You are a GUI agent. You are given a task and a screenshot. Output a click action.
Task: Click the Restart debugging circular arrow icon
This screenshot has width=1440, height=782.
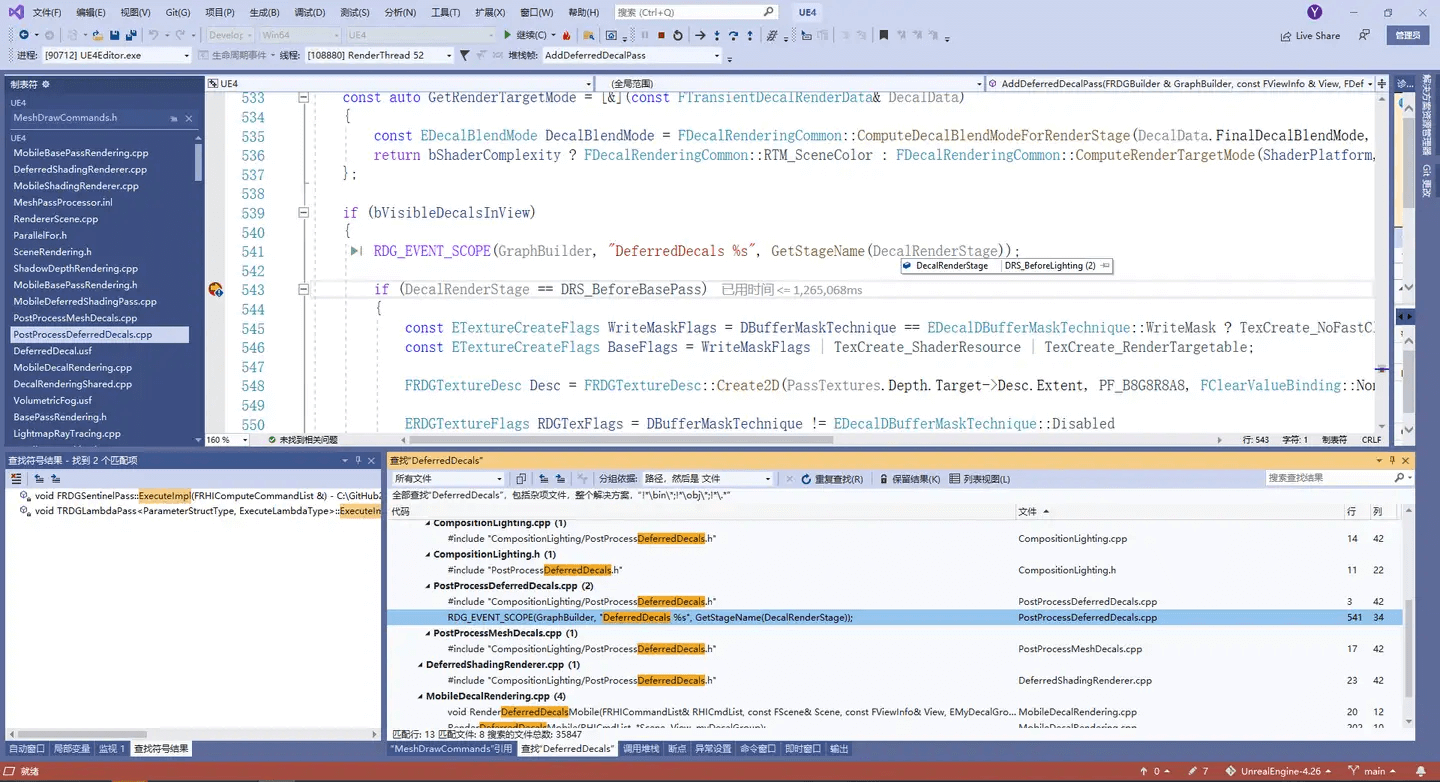tap(678, 35)
